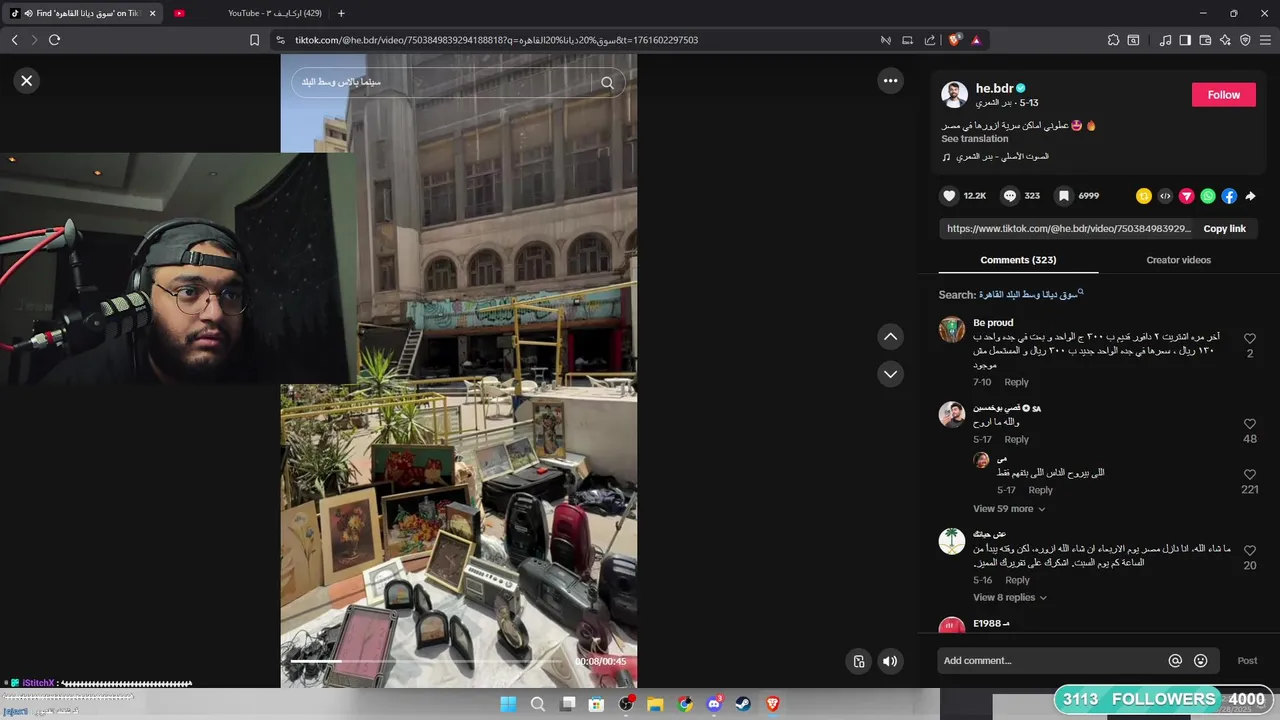Image resolution: width=1280 pixels, height=720 pixels.
Task: Click the Add comment input field
Action: point(1050,661)
